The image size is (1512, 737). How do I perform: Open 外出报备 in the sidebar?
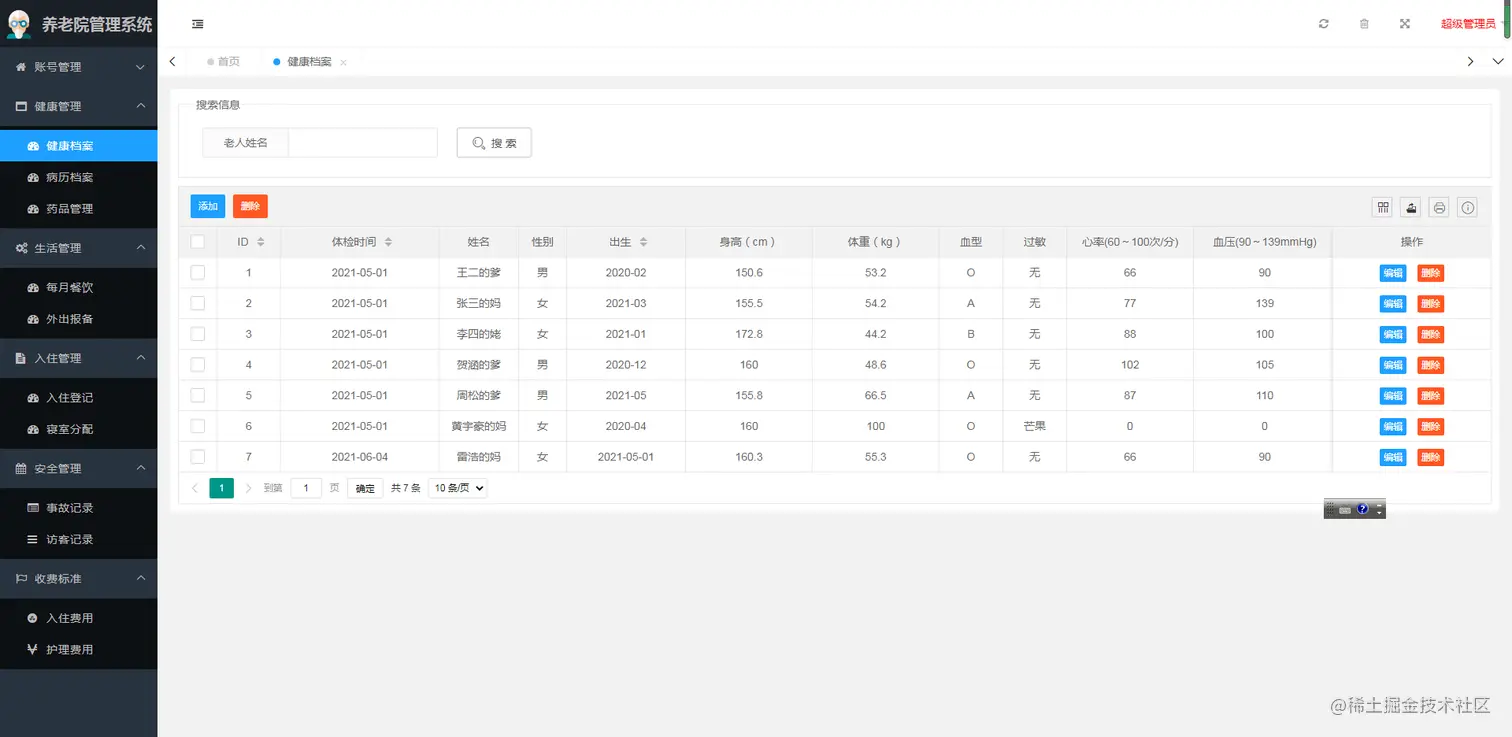click(x=79, y=319)
